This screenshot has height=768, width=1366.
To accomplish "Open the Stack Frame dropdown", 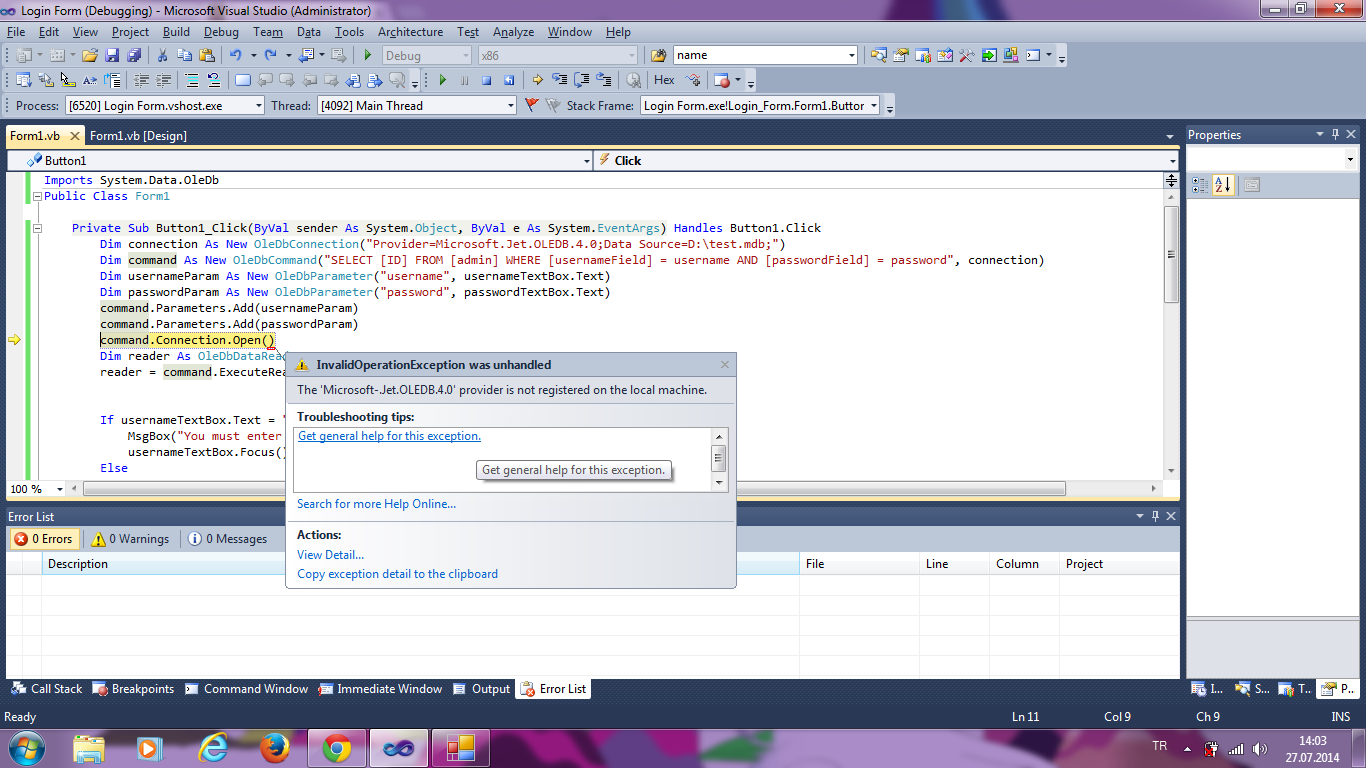I will (x=873, y=105).
